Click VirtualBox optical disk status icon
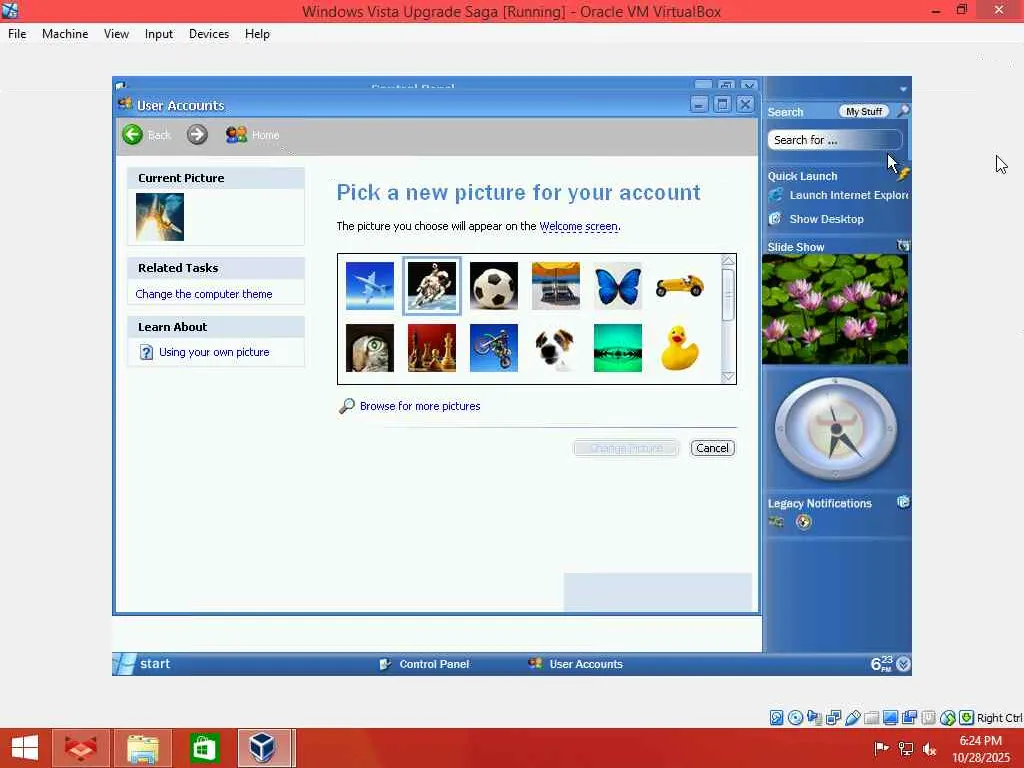 tap(795, 718)
